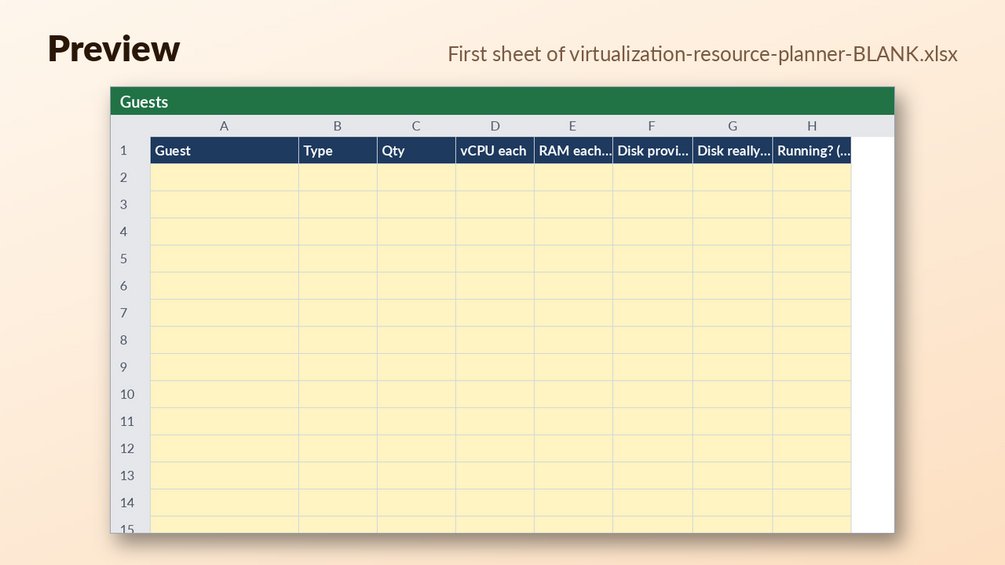Click the 'Guest' header cell
Screen dimensions: 1005x565
coord(224,151)
